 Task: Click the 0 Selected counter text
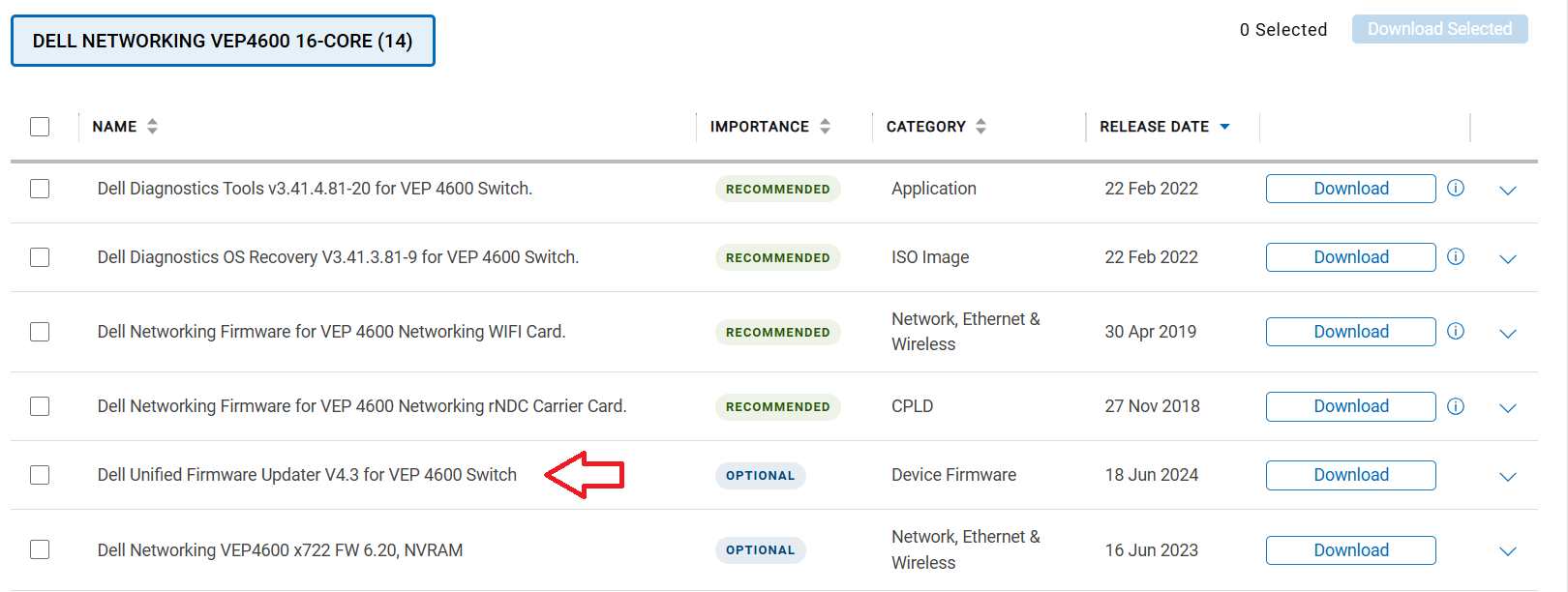1283,30
